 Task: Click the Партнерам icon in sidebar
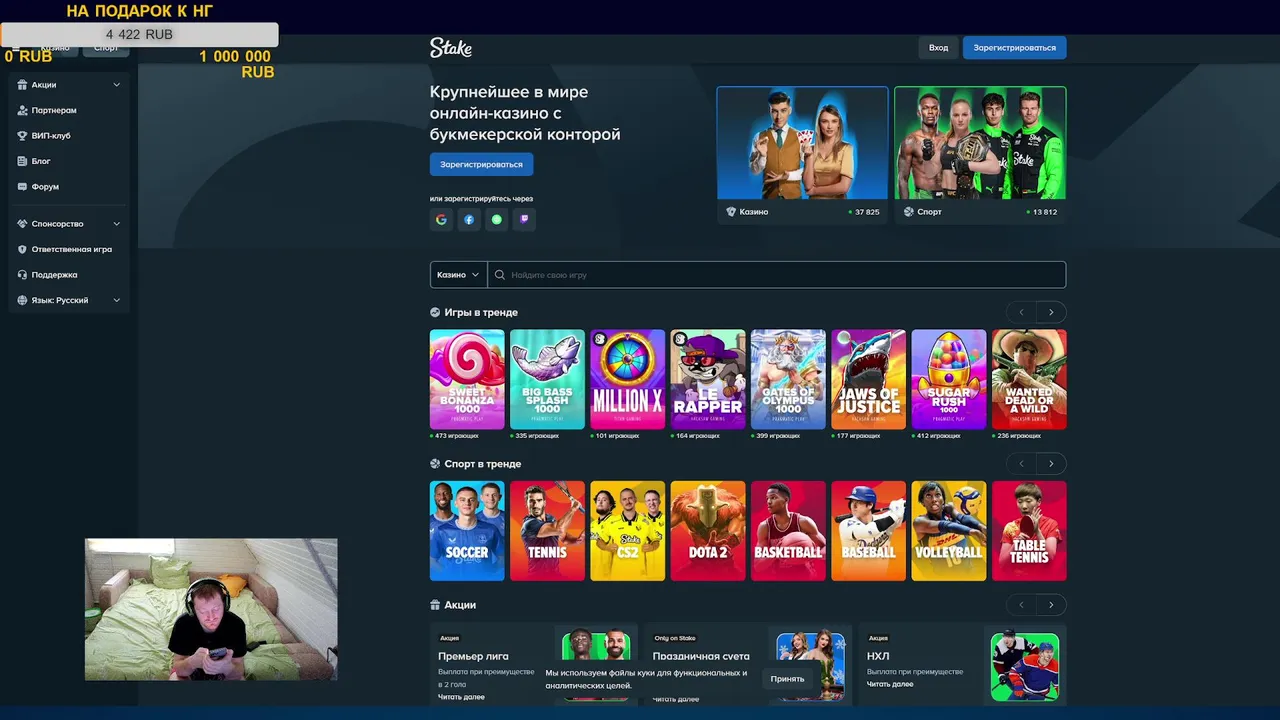22,110
